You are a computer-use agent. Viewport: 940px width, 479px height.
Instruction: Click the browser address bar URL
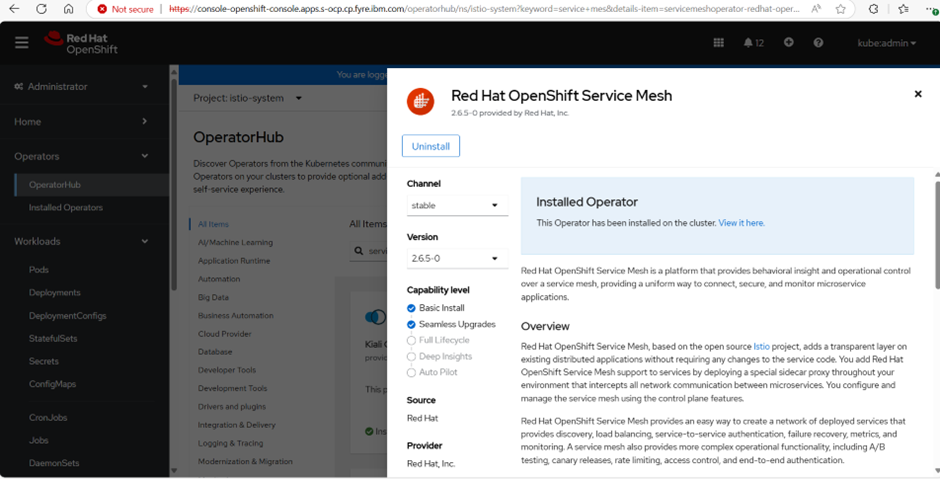coord(484,9)
